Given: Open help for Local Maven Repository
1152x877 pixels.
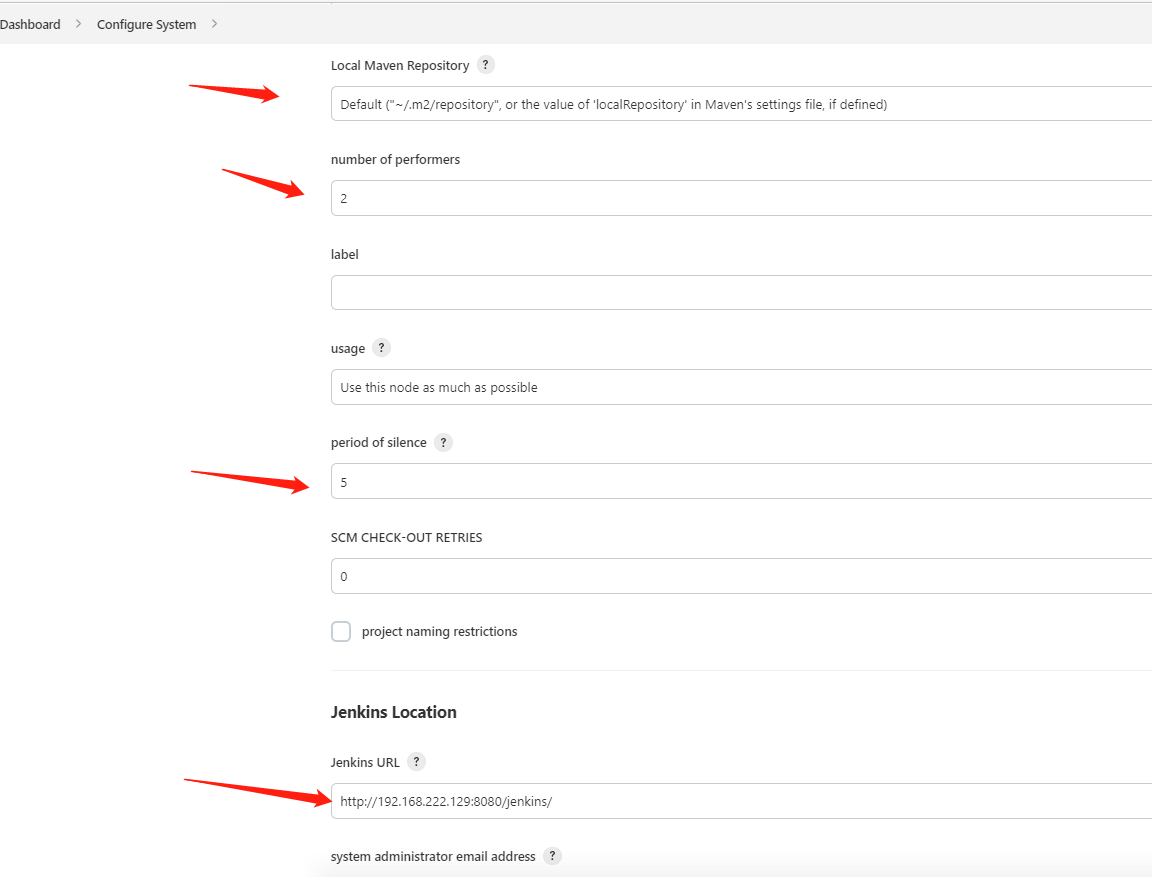Looking at the screenshot, I should 486,65.
